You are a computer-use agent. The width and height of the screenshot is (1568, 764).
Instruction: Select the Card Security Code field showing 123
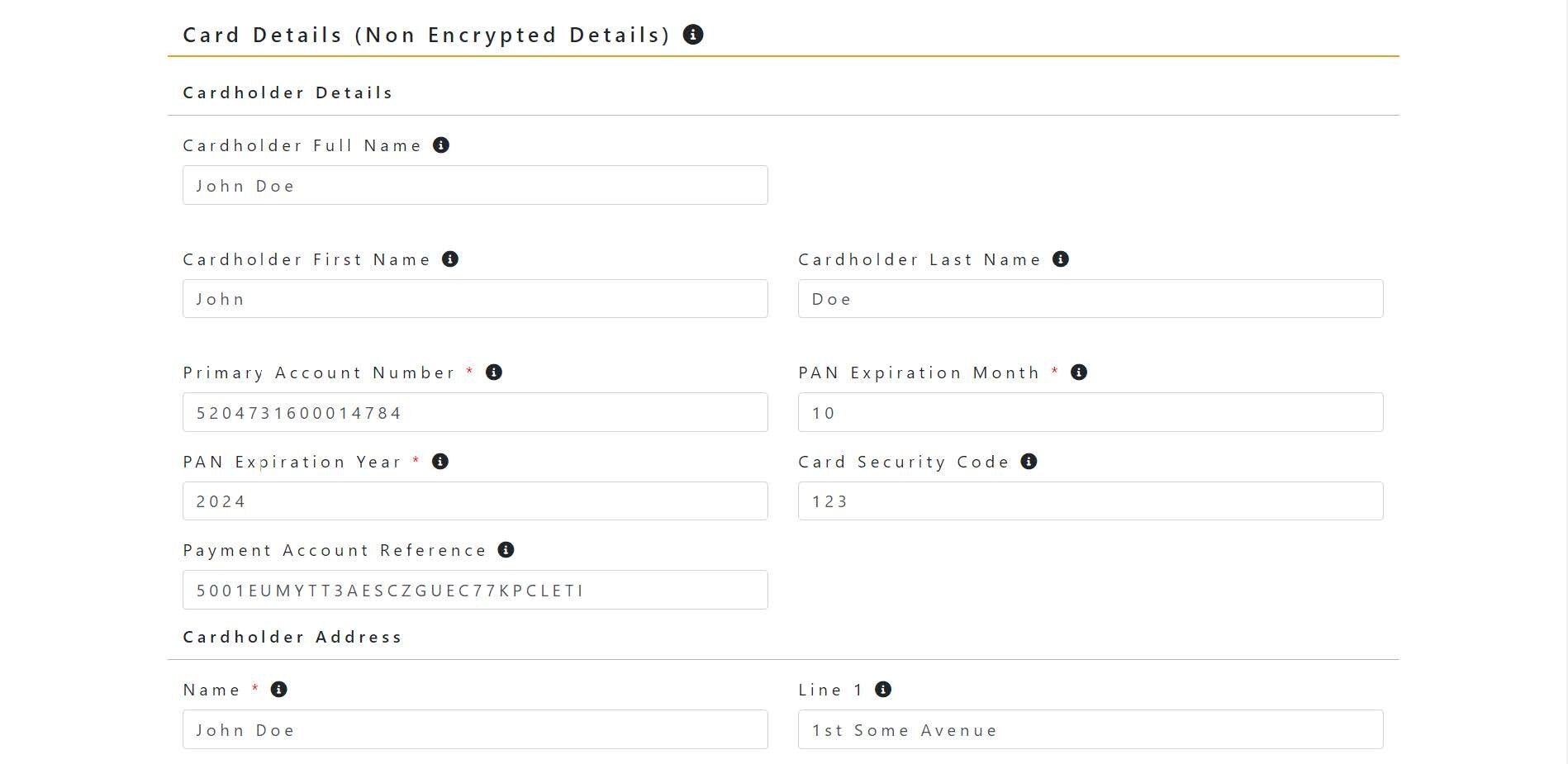click(1090, 501)
